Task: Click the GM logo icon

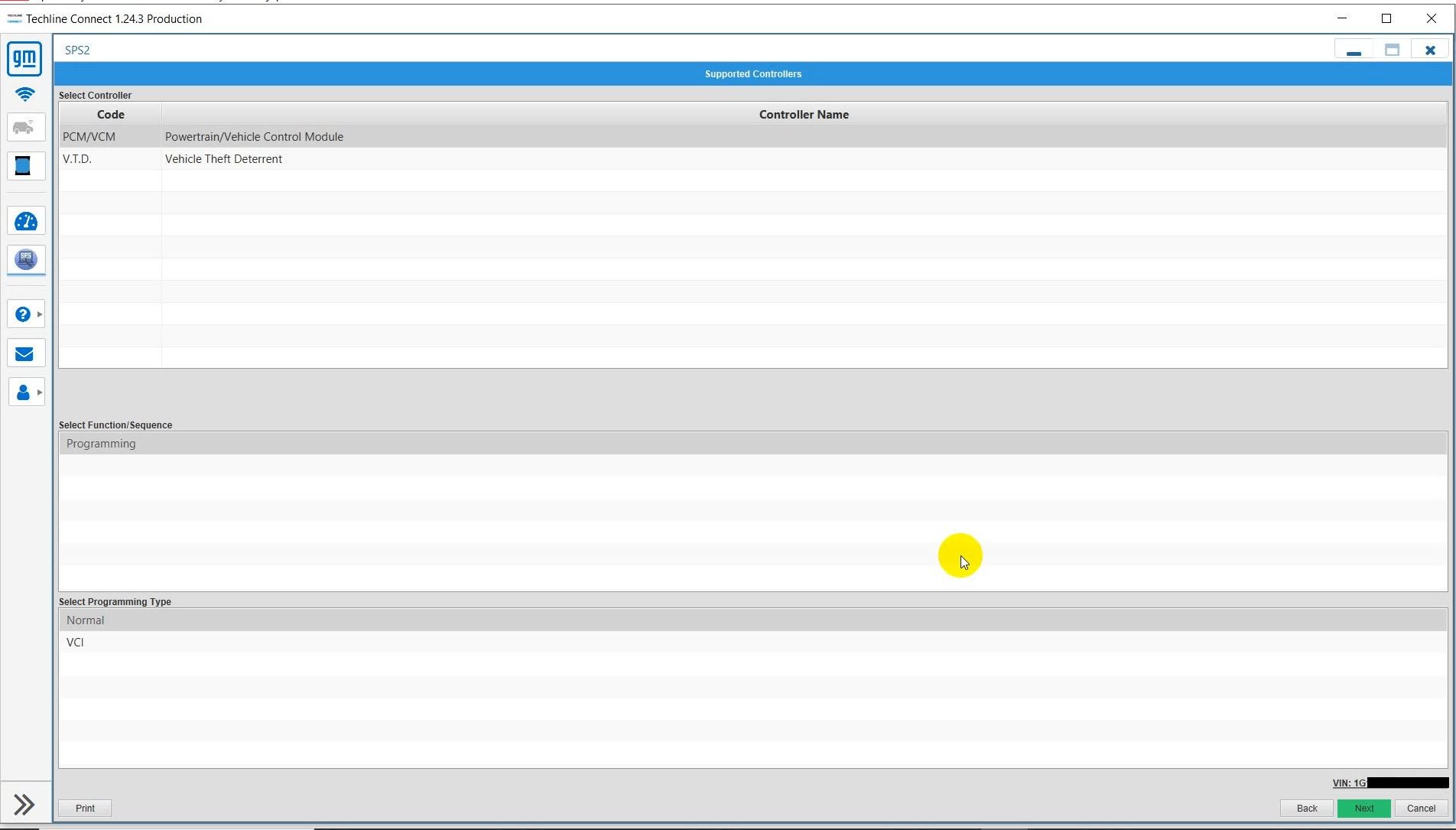Action: [24, 58]
